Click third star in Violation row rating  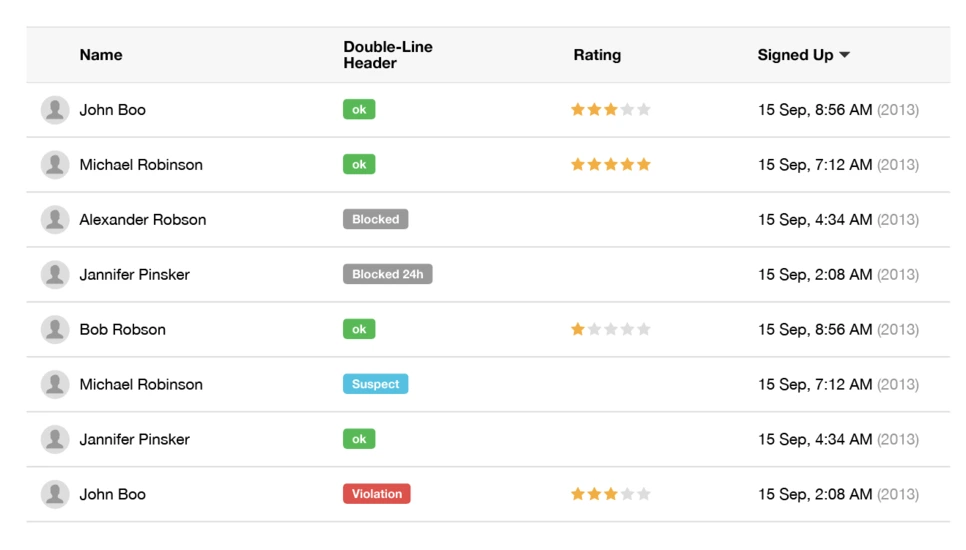pyautogui.click(x=611, y=494)
